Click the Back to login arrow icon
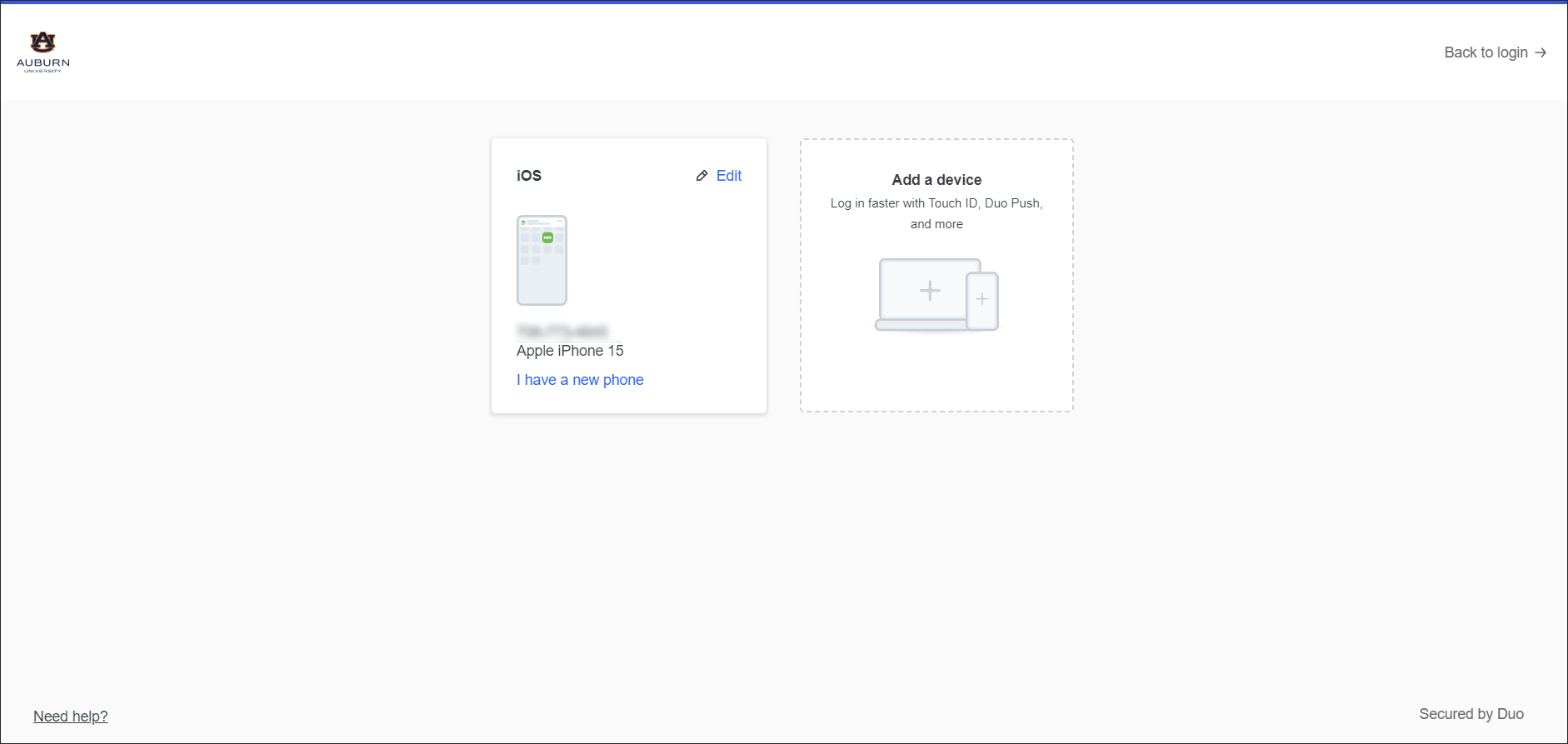1568x744 pixels. tap(1541, 52)
